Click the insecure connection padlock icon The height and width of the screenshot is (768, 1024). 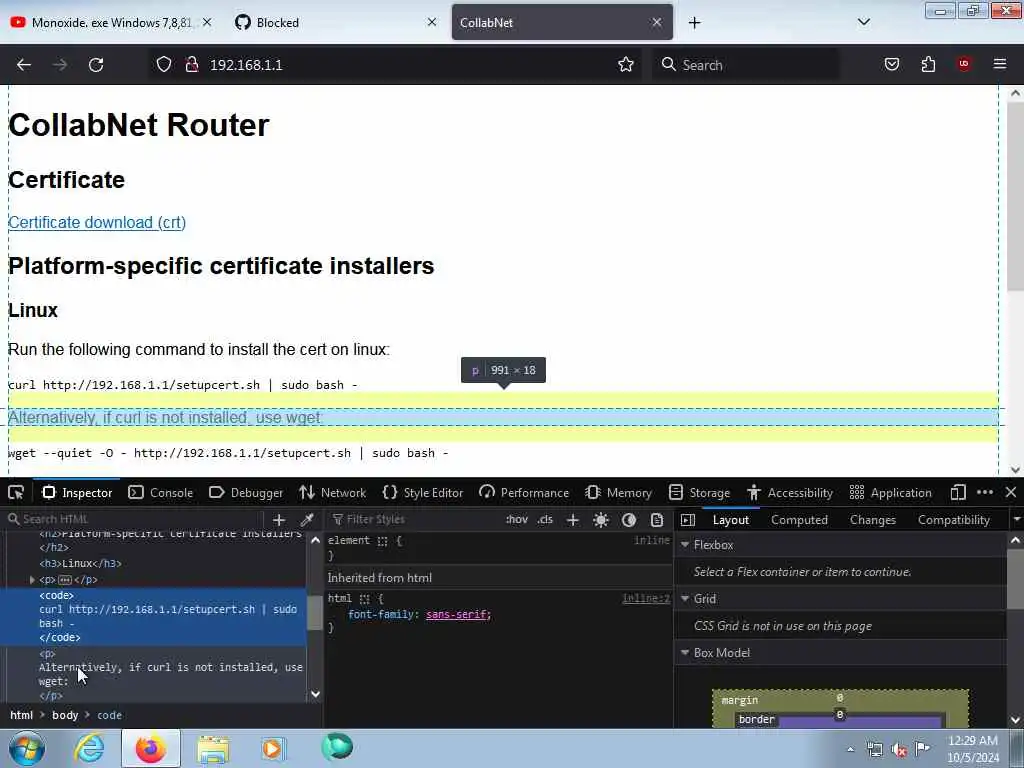192,64
